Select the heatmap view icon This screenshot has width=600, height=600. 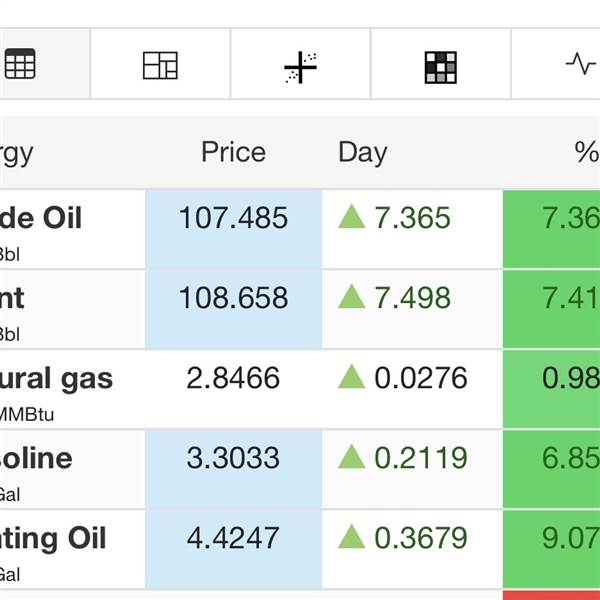click(440, 66)
